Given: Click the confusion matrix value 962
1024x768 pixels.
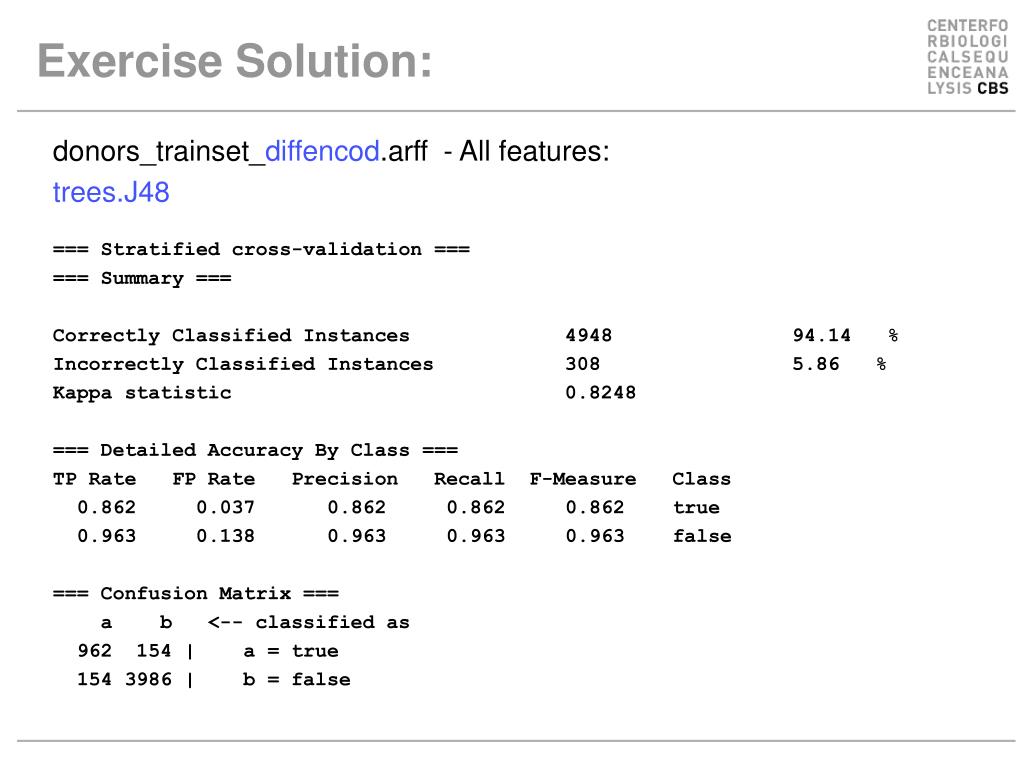Looking at the screenshot, I should [95, 651].
